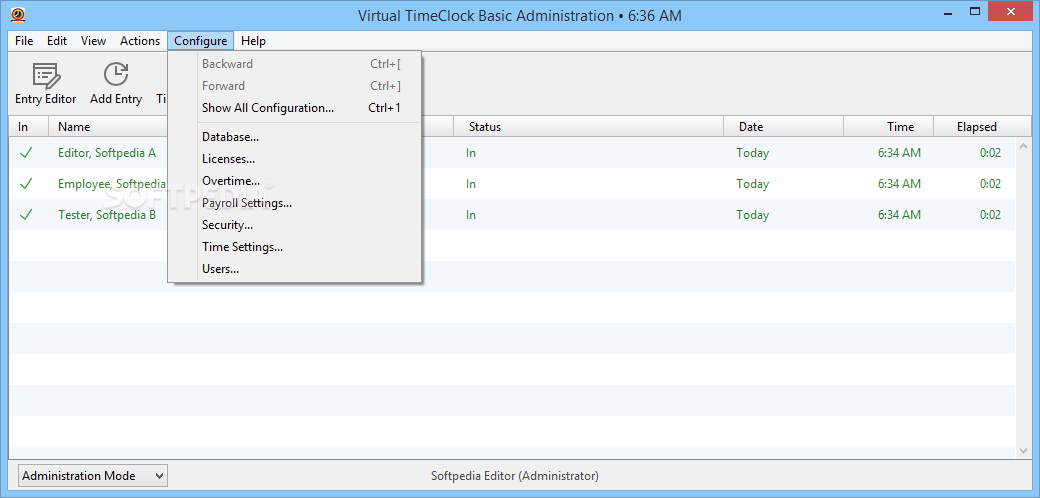
Task: Close the open Configure menu
Action: click(201, 41)
